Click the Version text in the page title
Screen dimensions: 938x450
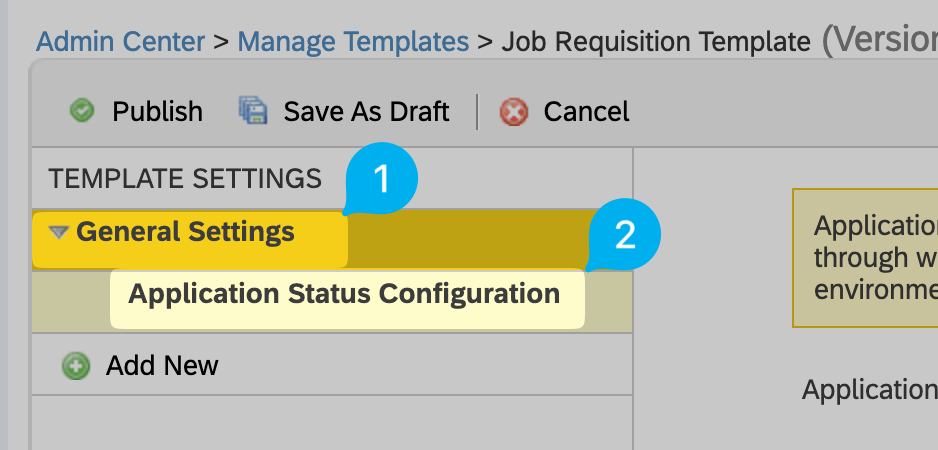tap(878, 40)
